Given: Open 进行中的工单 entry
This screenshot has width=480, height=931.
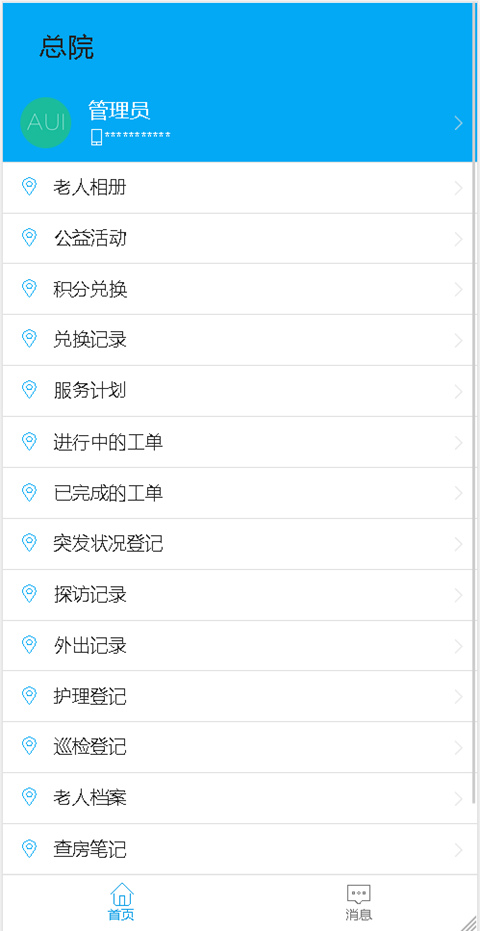Looking at the screenshot, I should [x=239, y=442].
